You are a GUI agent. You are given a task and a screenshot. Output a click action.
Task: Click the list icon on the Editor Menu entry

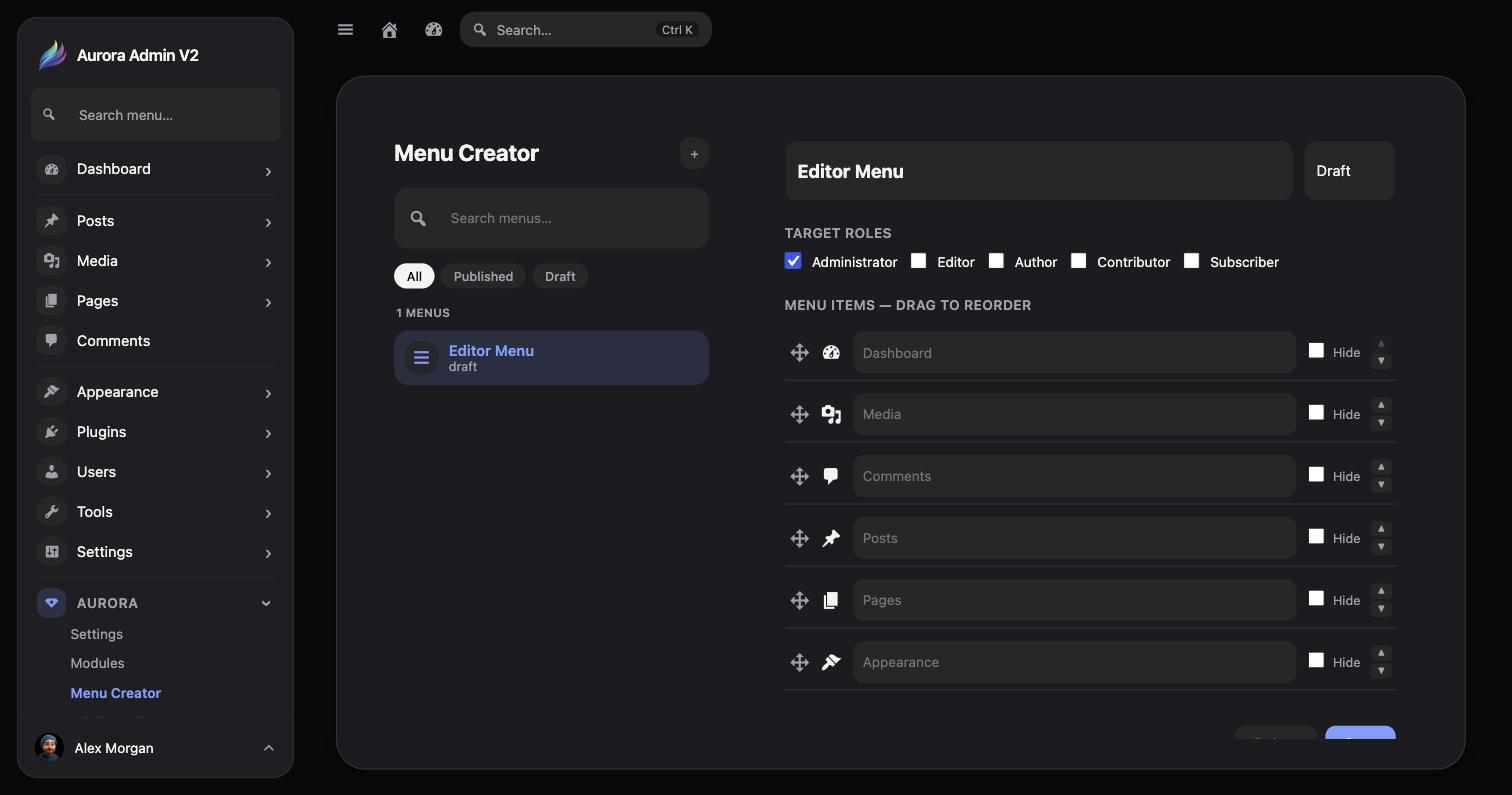pos(421,358)
